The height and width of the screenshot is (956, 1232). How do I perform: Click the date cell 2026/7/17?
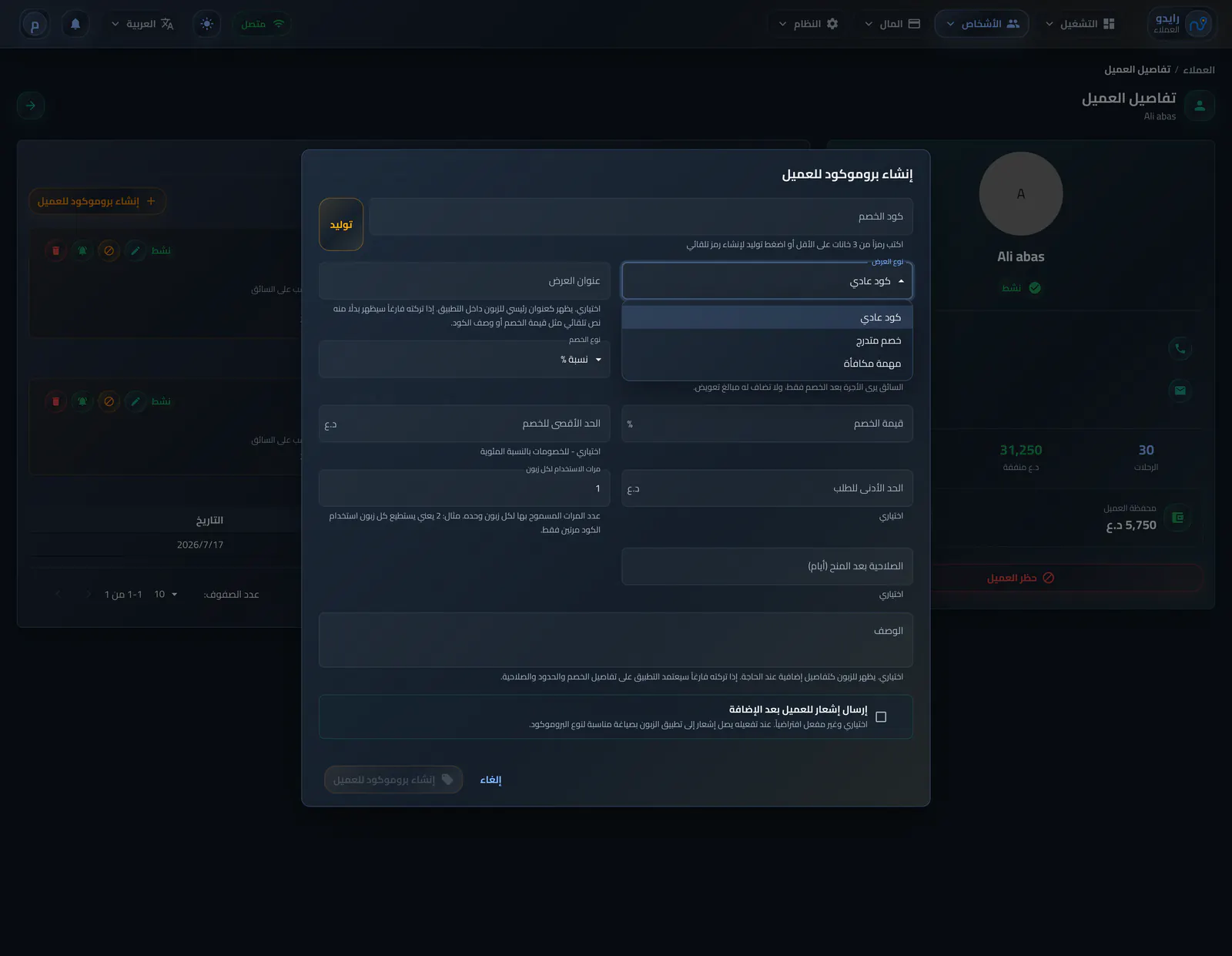pos(200,545)
